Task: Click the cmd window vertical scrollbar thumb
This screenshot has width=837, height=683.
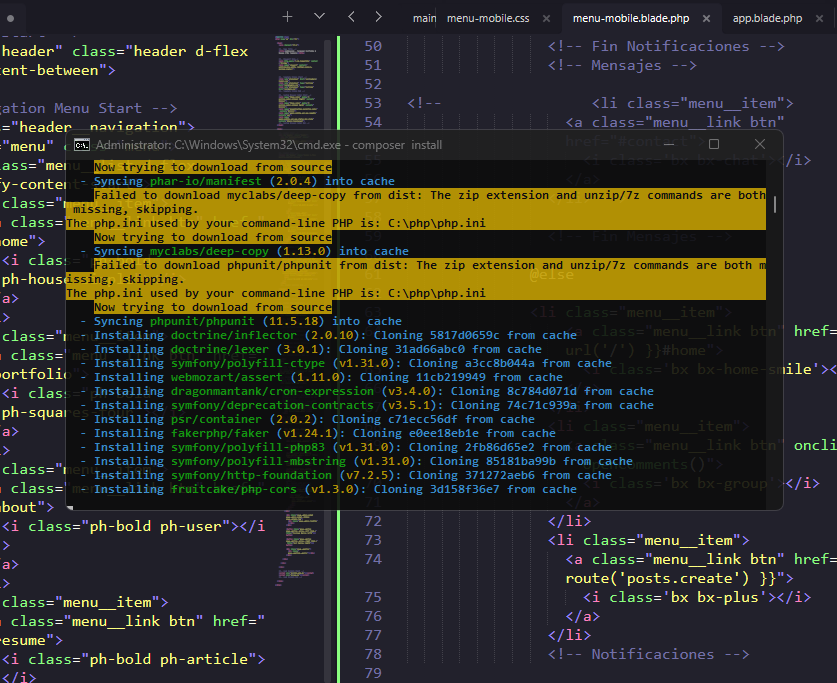Action: click(775, 204)
